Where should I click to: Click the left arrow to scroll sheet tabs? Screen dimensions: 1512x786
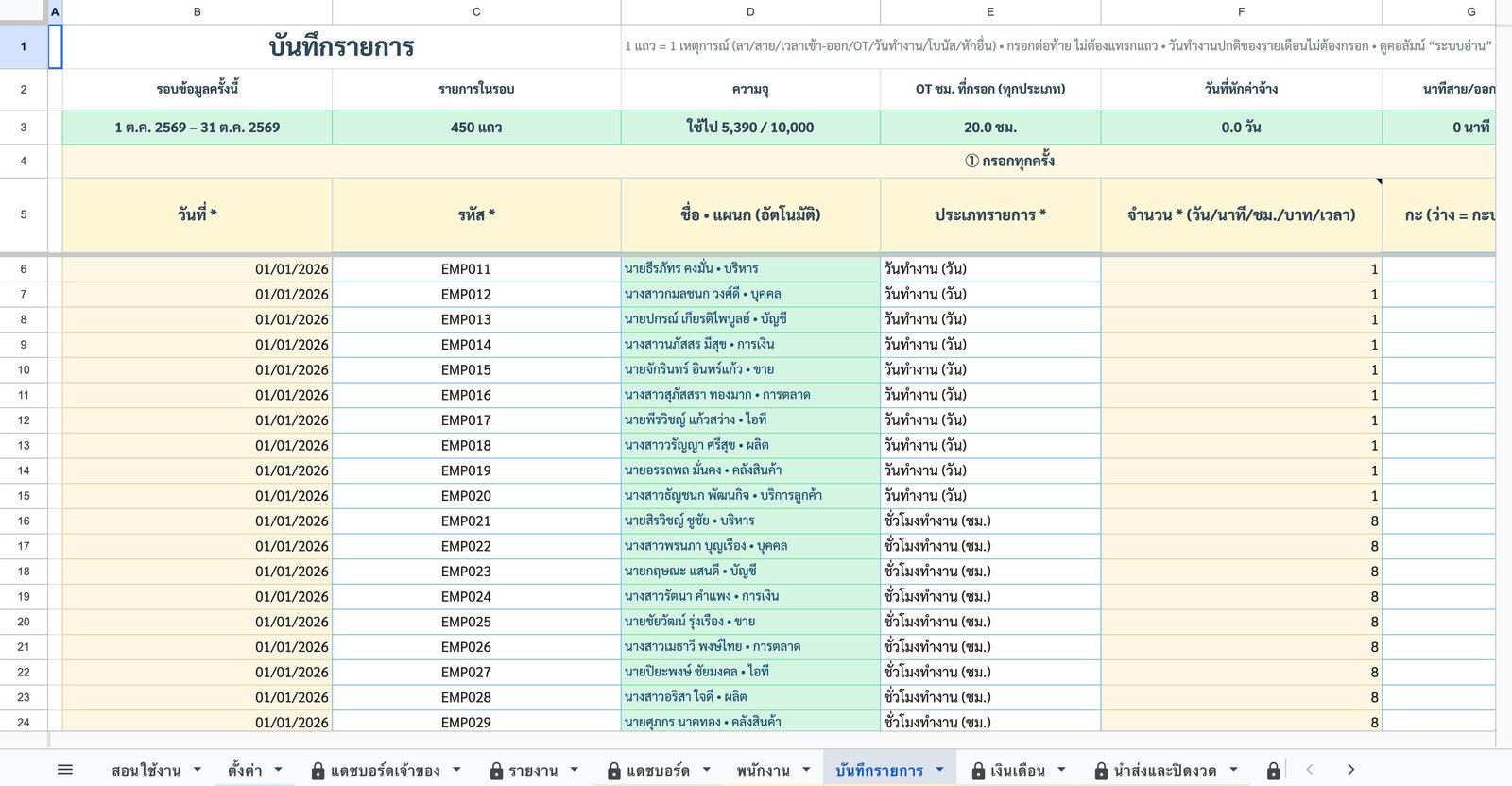[1310, 770]
